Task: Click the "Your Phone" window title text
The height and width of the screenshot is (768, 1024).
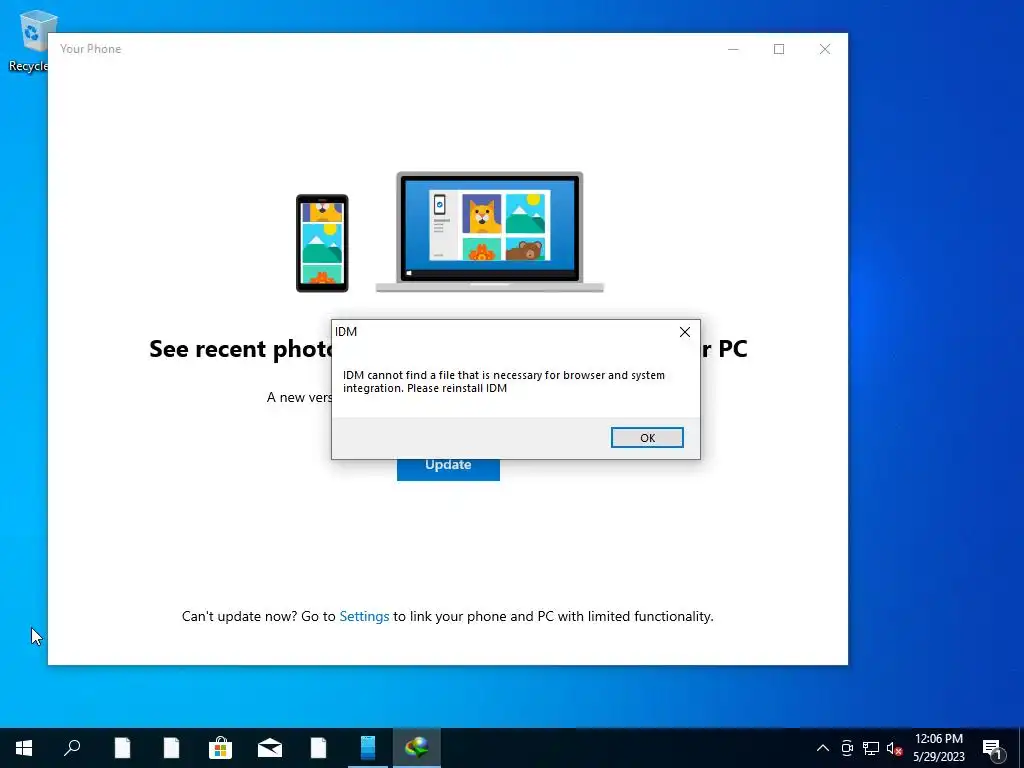Action: (91, 49)
